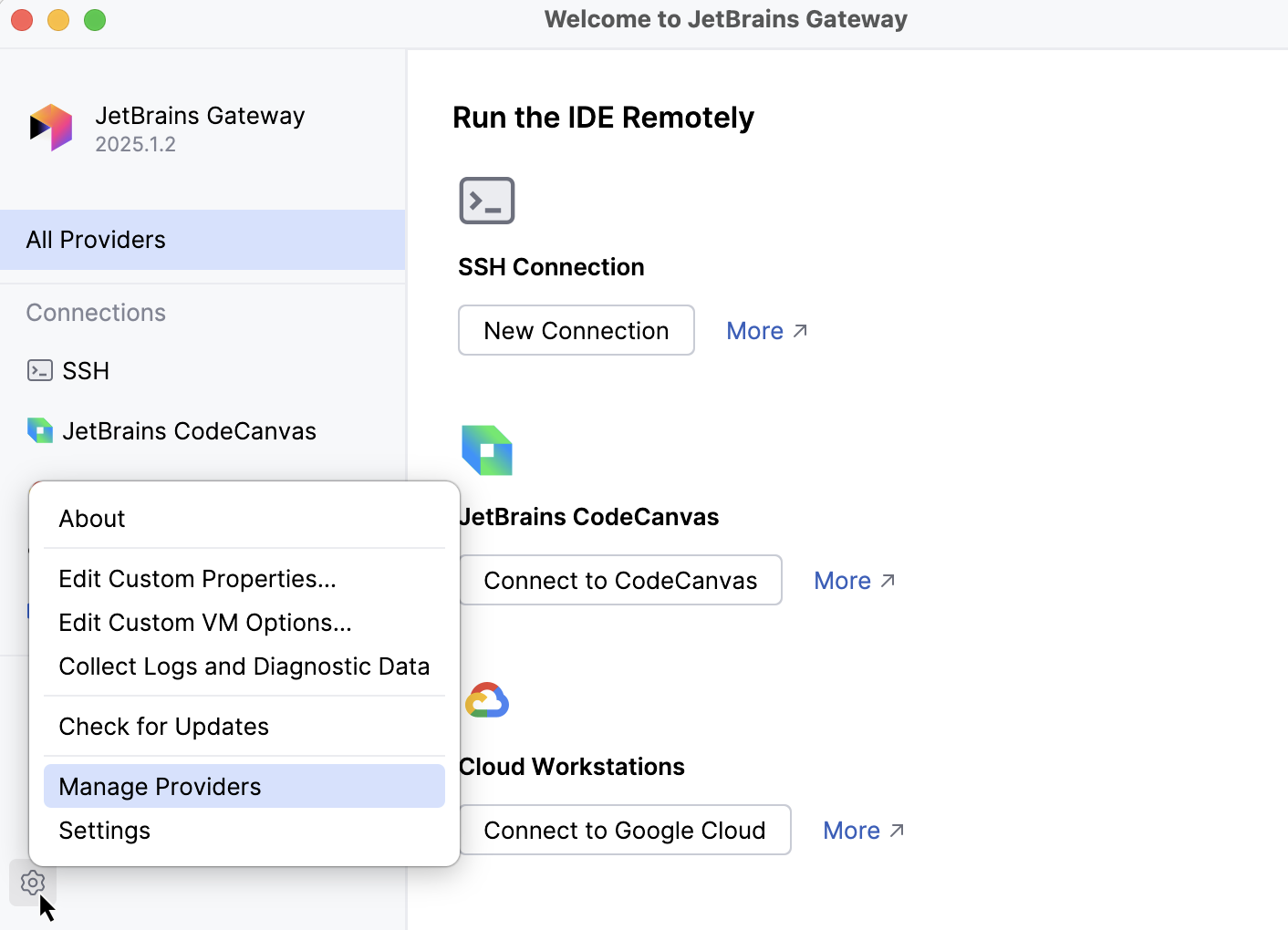Select About from the popup menu
Image resolution: width=1288 pixels, height=930 pixels.
pos(244,519)
